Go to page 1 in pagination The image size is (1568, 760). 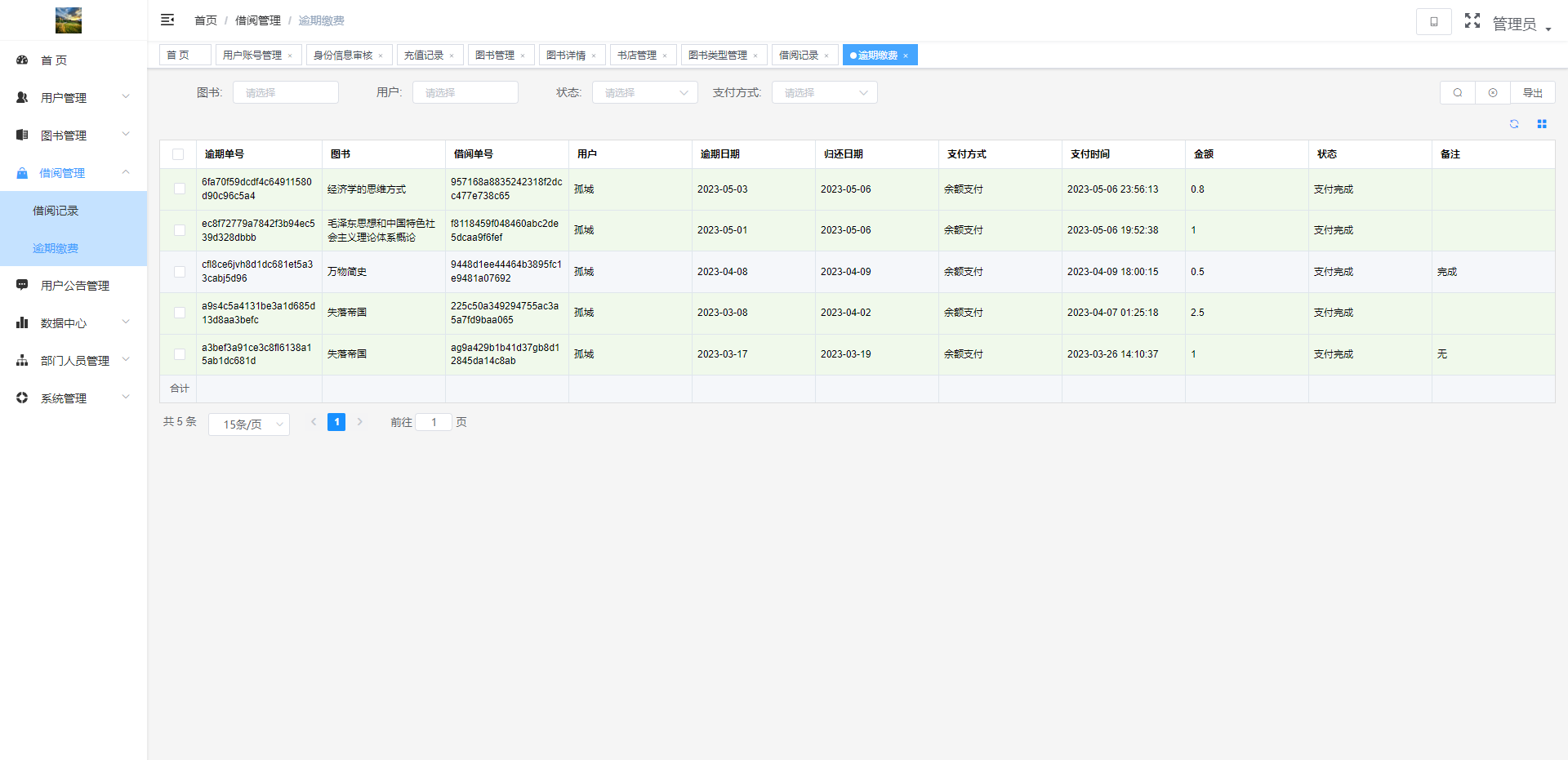click(336, 422)
